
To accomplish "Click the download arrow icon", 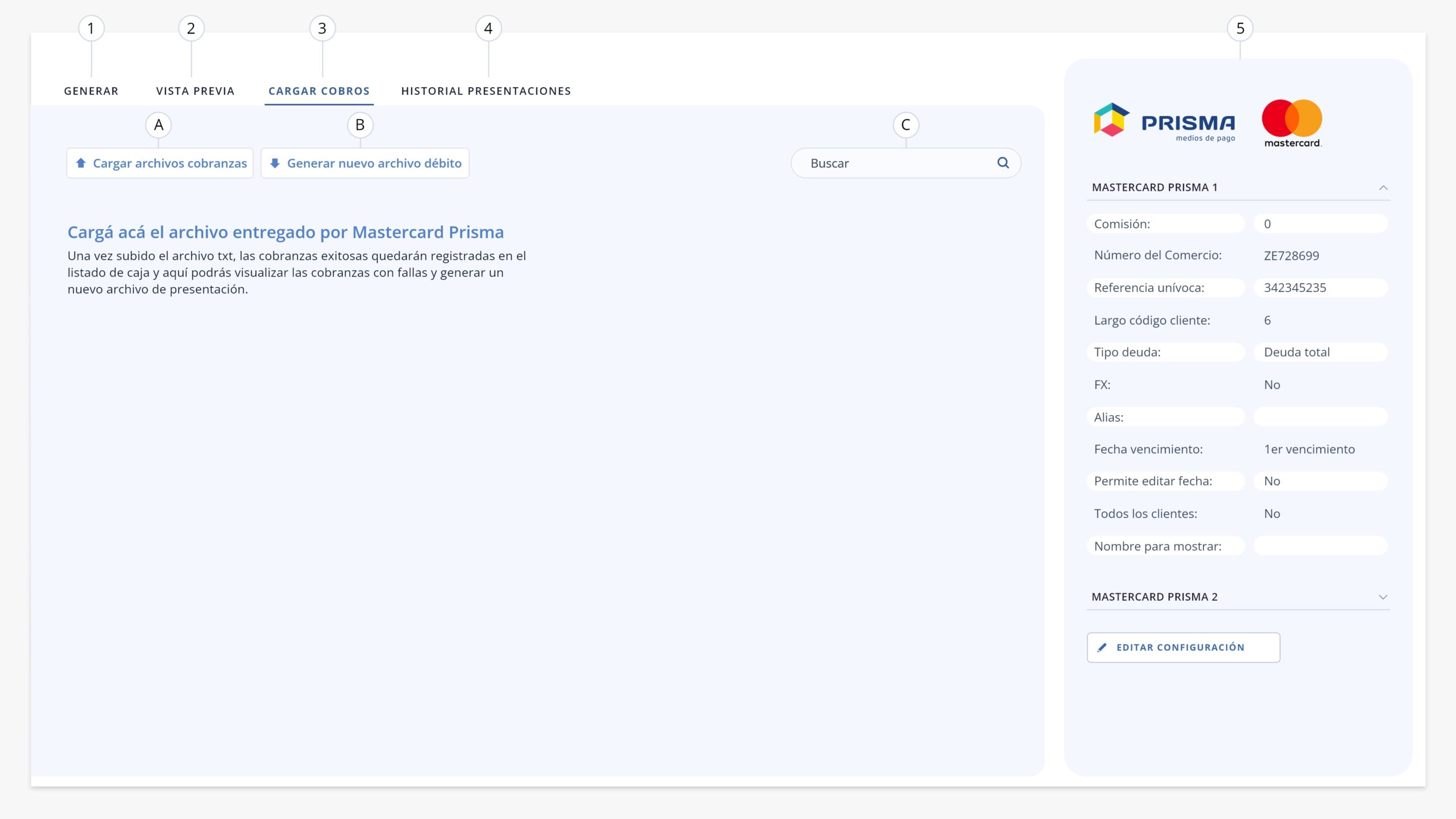I will click(x=275, y=163).
